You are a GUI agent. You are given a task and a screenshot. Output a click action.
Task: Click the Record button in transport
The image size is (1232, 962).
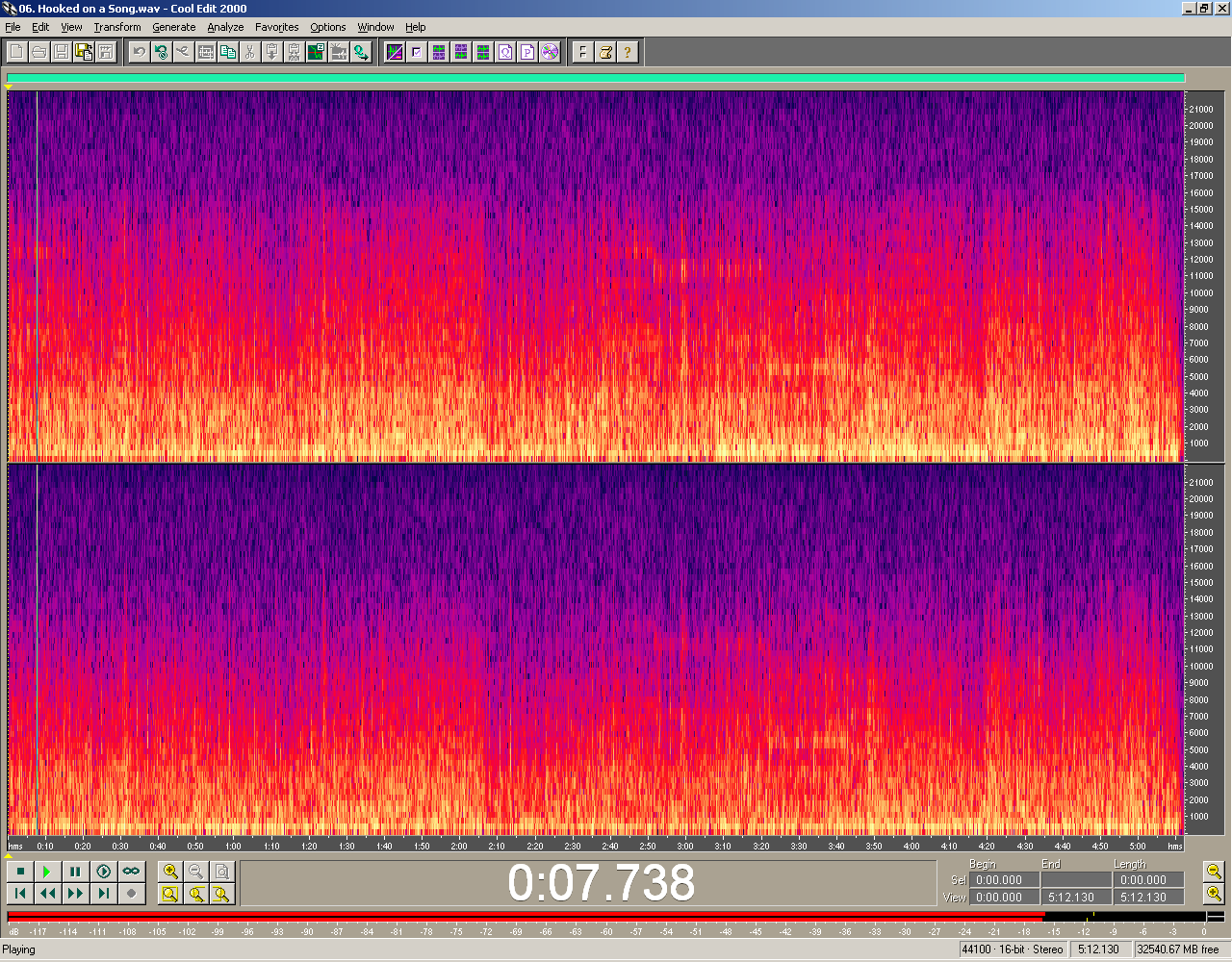(x=131, y=894)
